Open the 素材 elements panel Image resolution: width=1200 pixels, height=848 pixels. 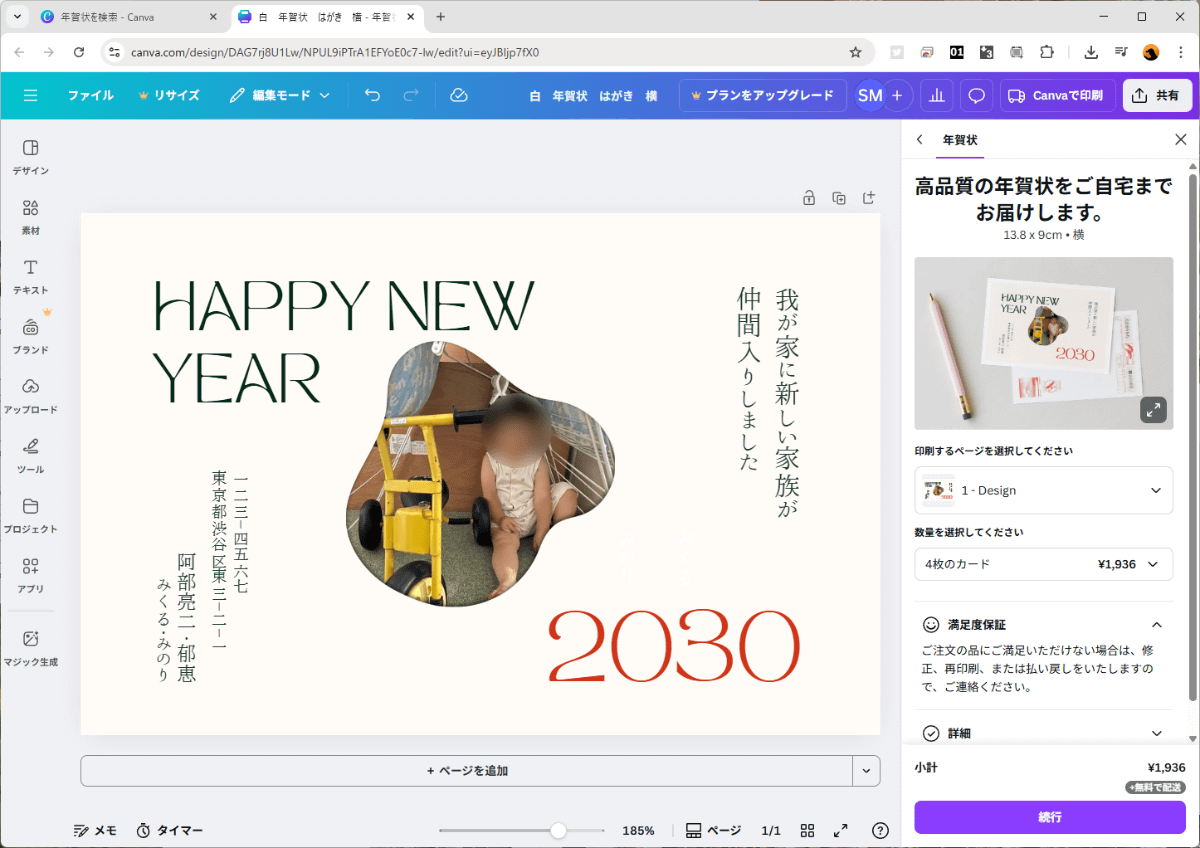pyautogui.click(x=30, y=217)
